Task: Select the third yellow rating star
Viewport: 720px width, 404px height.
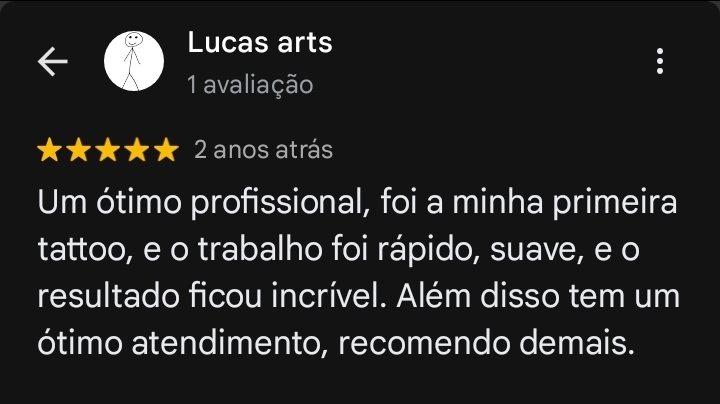Action: tap(108, 150)
